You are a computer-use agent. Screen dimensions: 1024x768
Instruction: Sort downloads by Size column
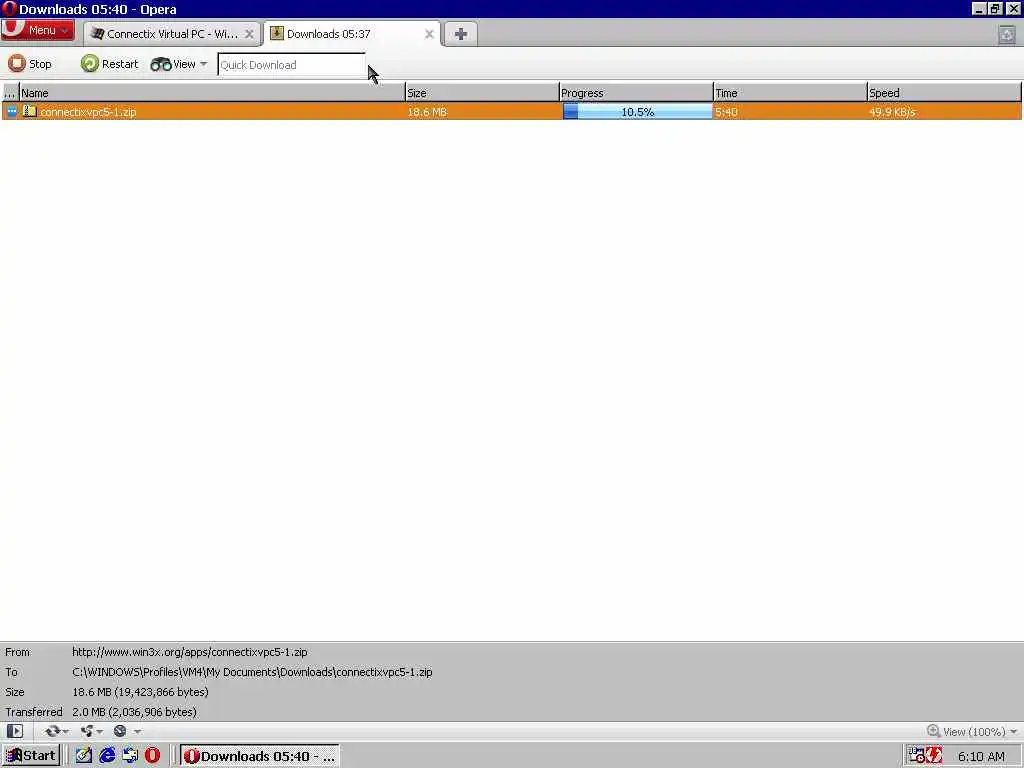[x=482, y=93]
